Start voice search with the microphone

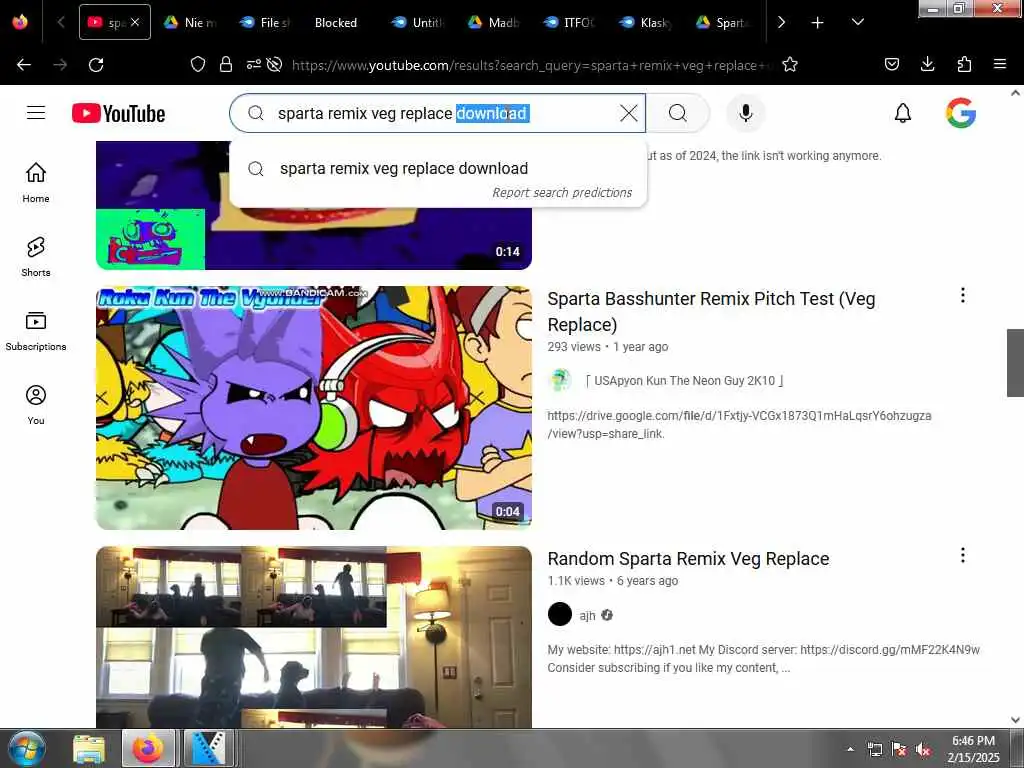point(745,113)
